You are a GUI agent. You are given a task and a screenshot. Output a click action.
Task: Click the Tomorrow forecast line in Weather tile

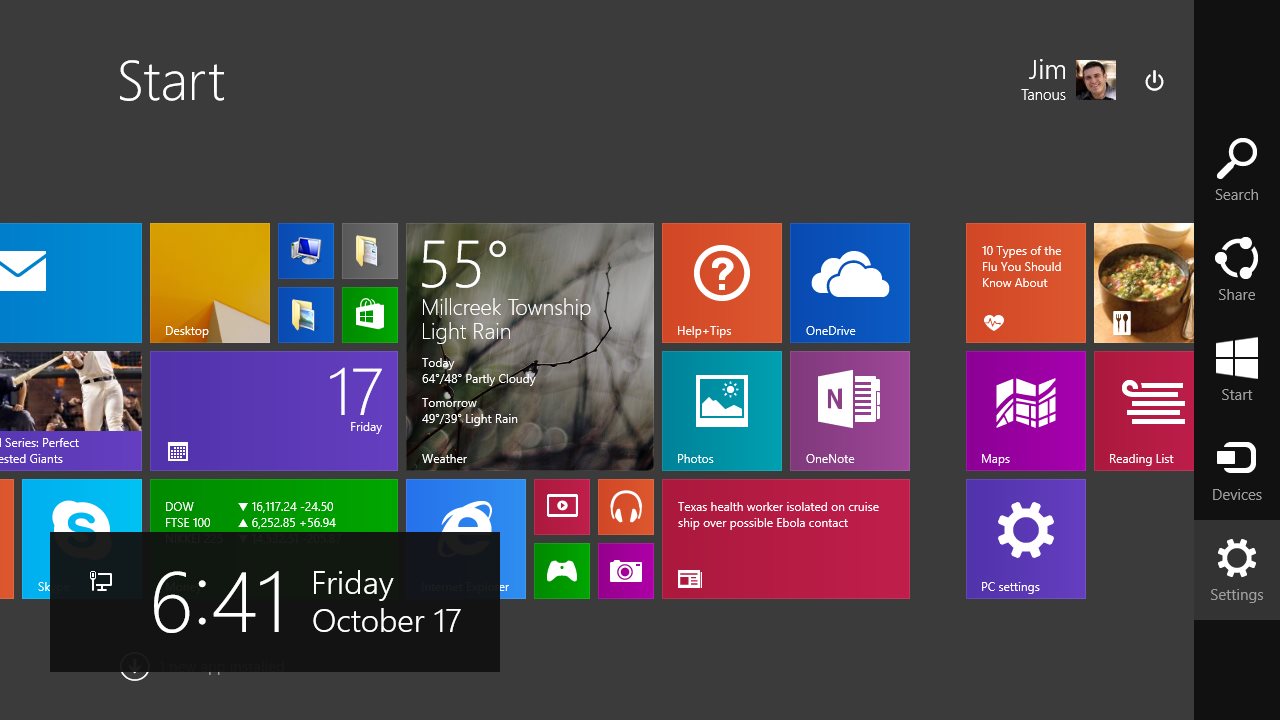click(x=470, y=411)
